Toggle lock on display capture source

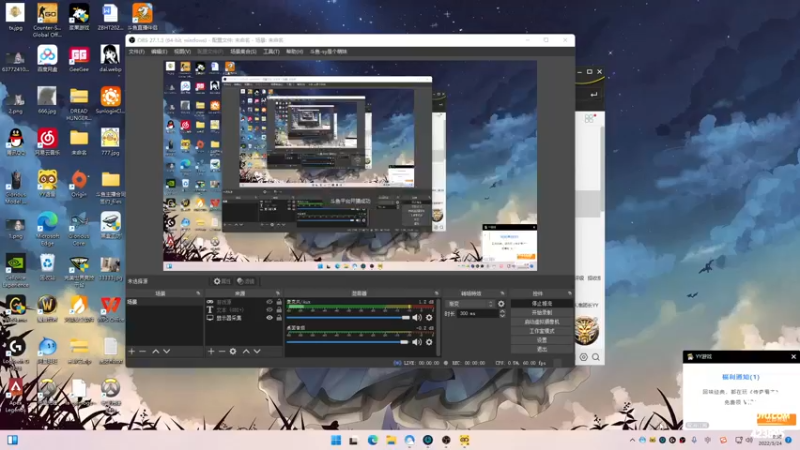(x=279, y=318)
